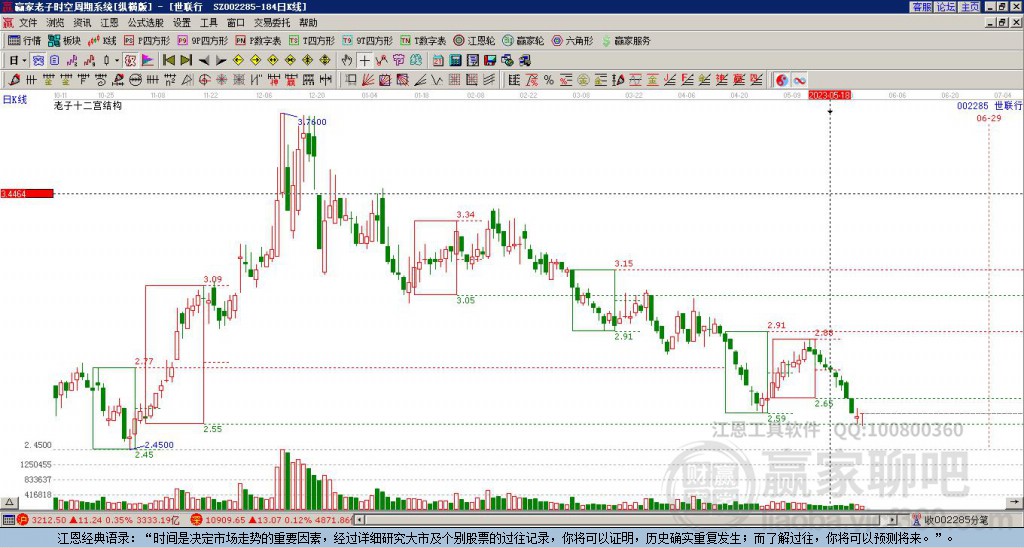Jump to first bar green arrow icon
Screen dimensions: 1024x548
[168, 60]
